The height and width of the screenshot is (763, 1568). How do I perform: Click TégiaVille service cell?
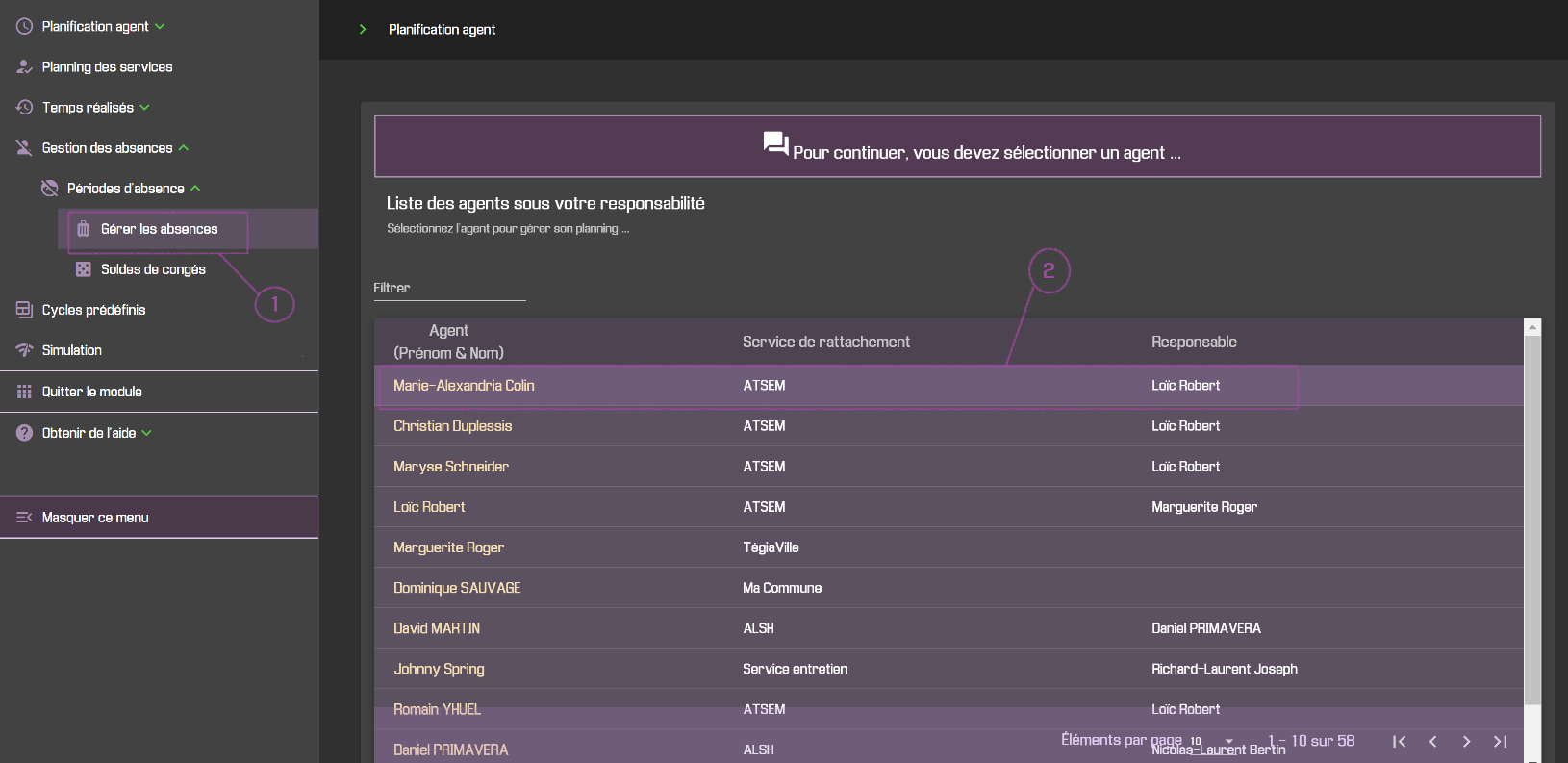771,547
